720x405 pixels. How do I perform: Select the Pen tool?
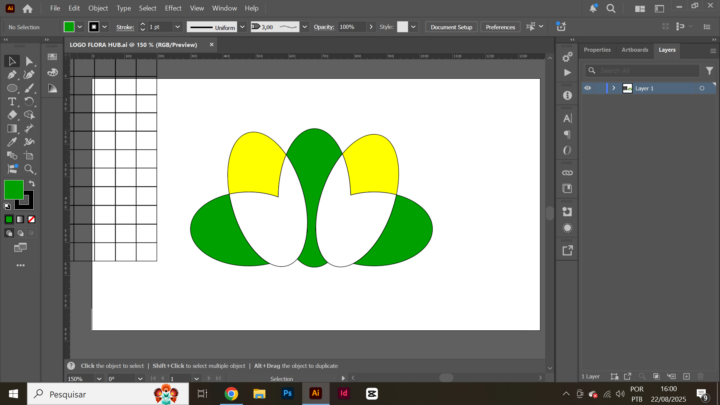pyautogui.click(x=12, y=75)
